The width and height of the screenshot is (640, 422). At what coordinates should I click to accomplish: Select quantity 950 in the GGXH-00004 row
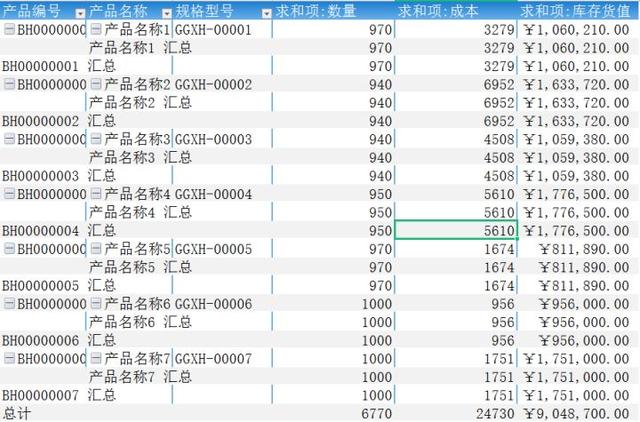[x=380, y=194]
